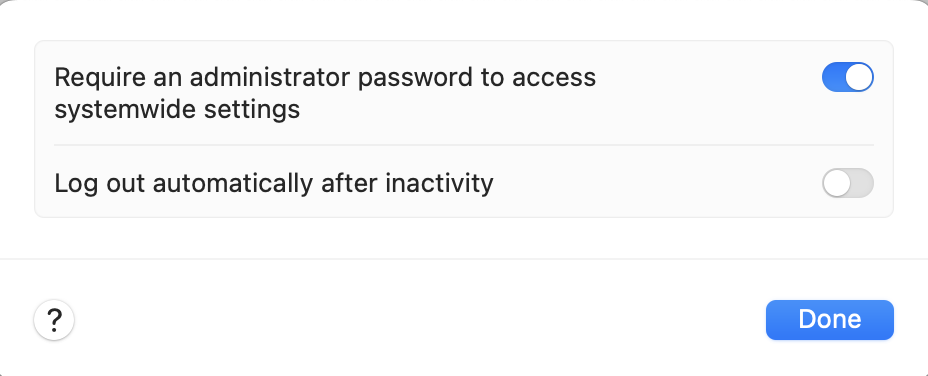Click the white knob of the enabled switch
928x376 pixels.
pyautogui.click(x=859, y=77)
